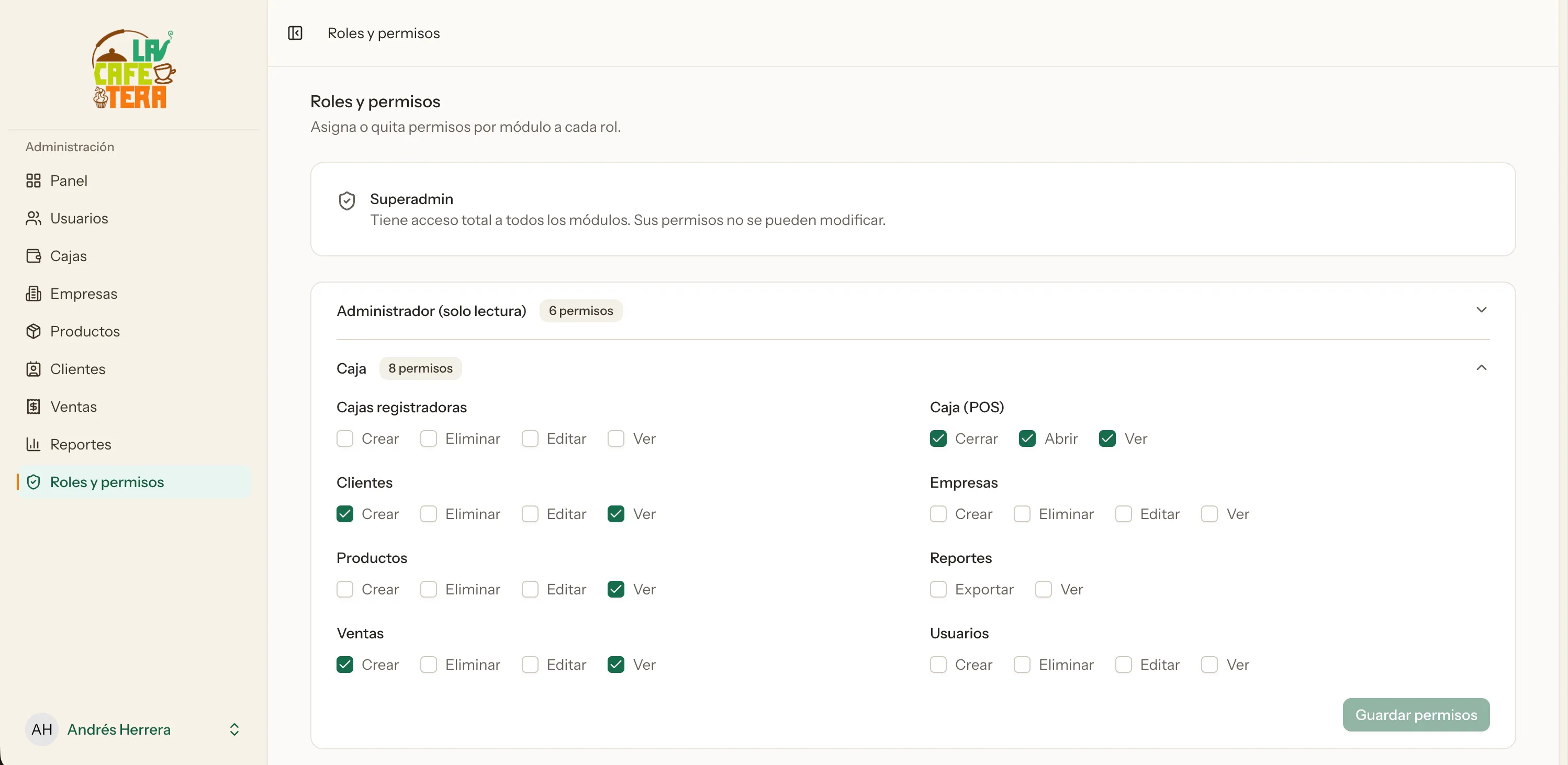This screenshot has height=765, width=1568.
Task: Check Ver under Usuarios
Action: 1209,665
